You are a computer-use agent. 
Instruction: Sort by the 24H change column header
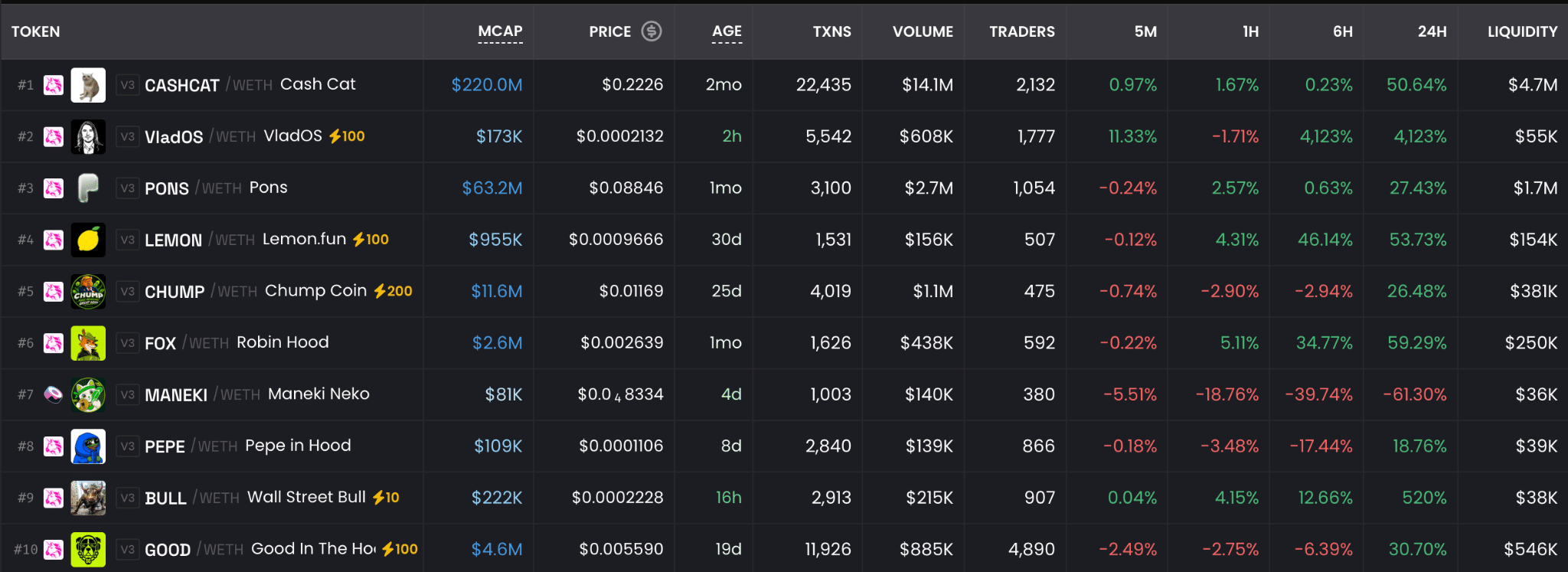point(1432,31)
